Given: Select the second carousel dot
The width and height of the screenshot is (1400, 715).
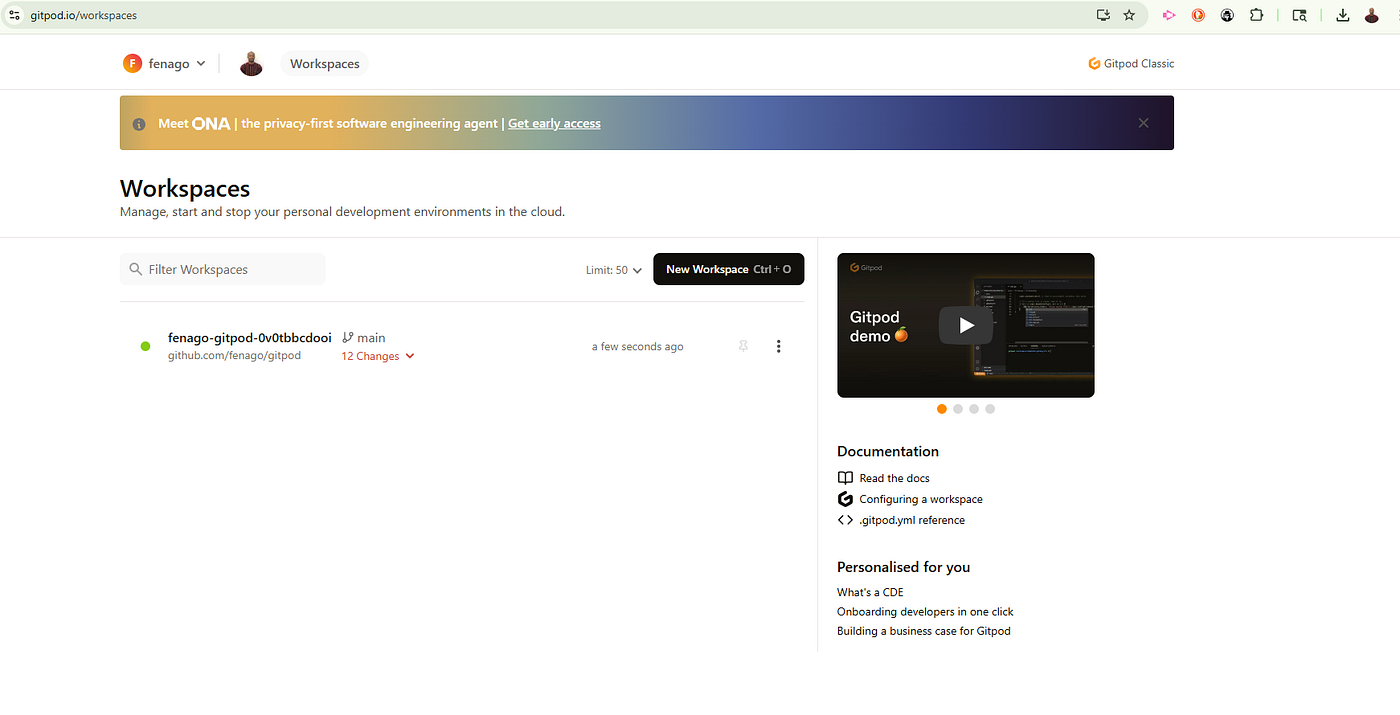Looking at the screenshot, I should tap(958, 409).
